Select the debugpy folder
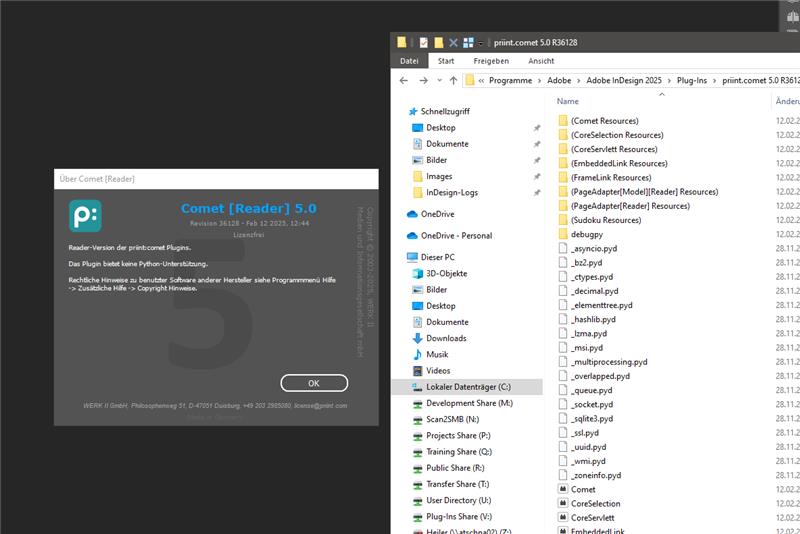Image resolution: width=800 pixels, height=534 pixels. click(x=586, y=235)
